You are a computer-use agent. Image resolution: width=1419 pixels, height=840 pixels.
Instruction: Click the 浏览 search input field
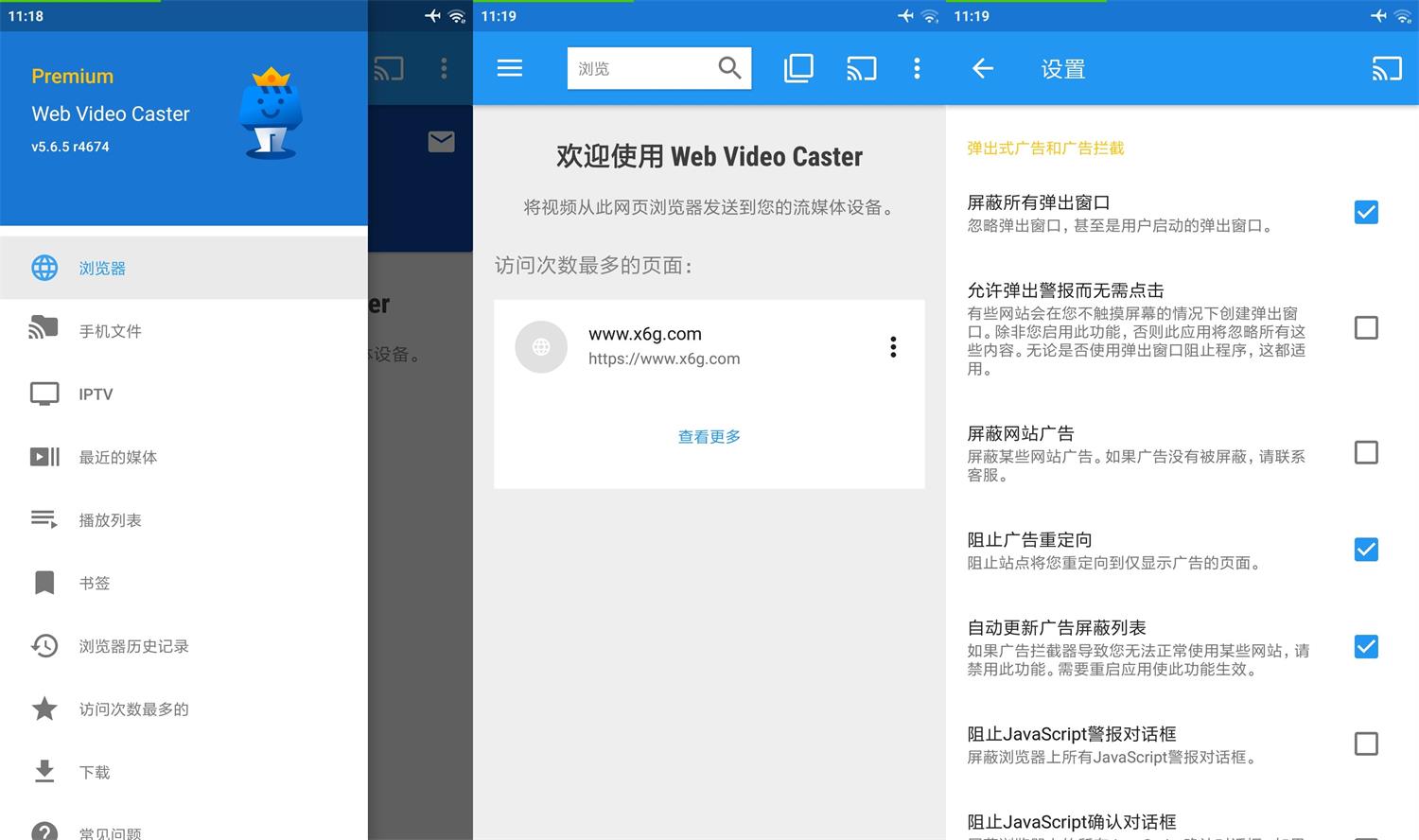[643, 67]
